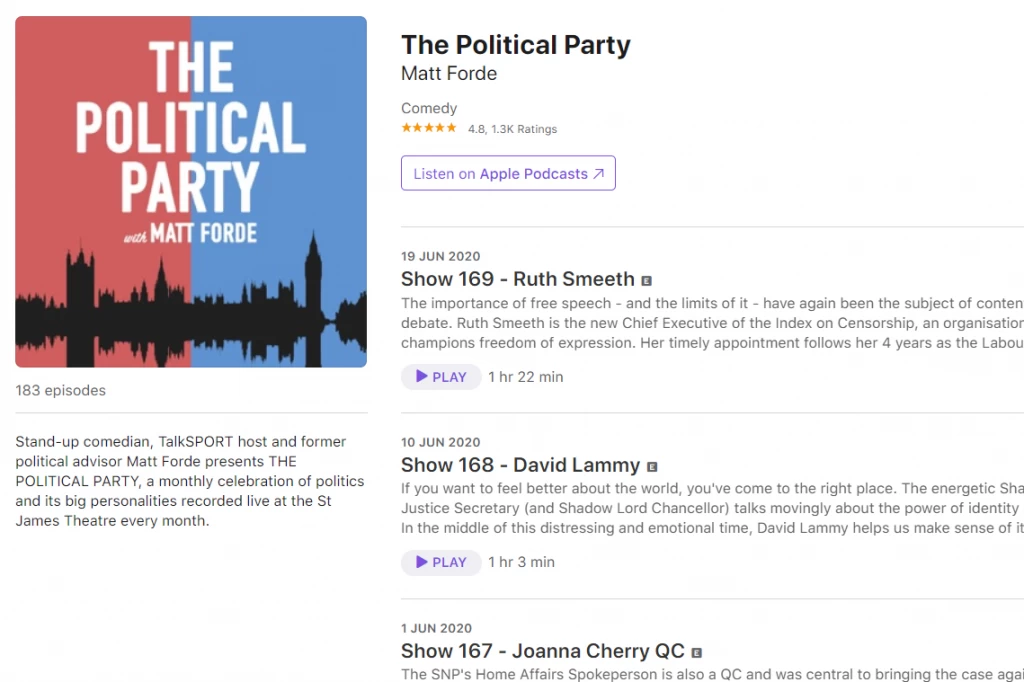
Task: Open Show 169 - Ruth Smeeth title
Action: tap(517, 279)
